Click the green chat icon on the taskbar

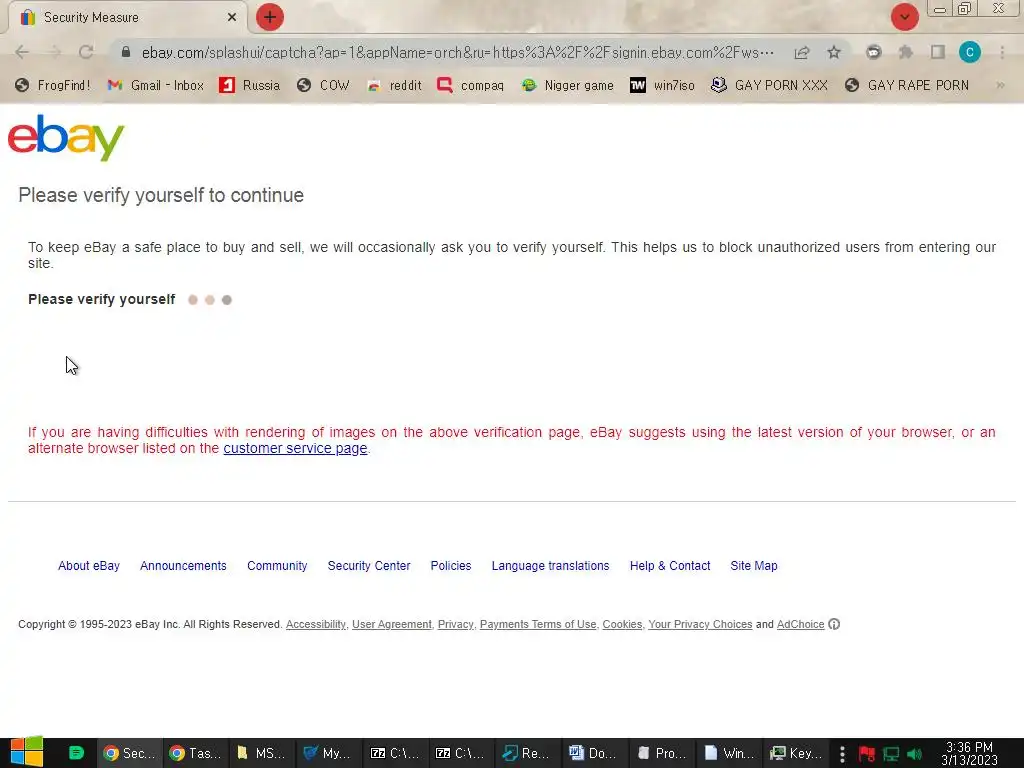[x=76, y=753]
